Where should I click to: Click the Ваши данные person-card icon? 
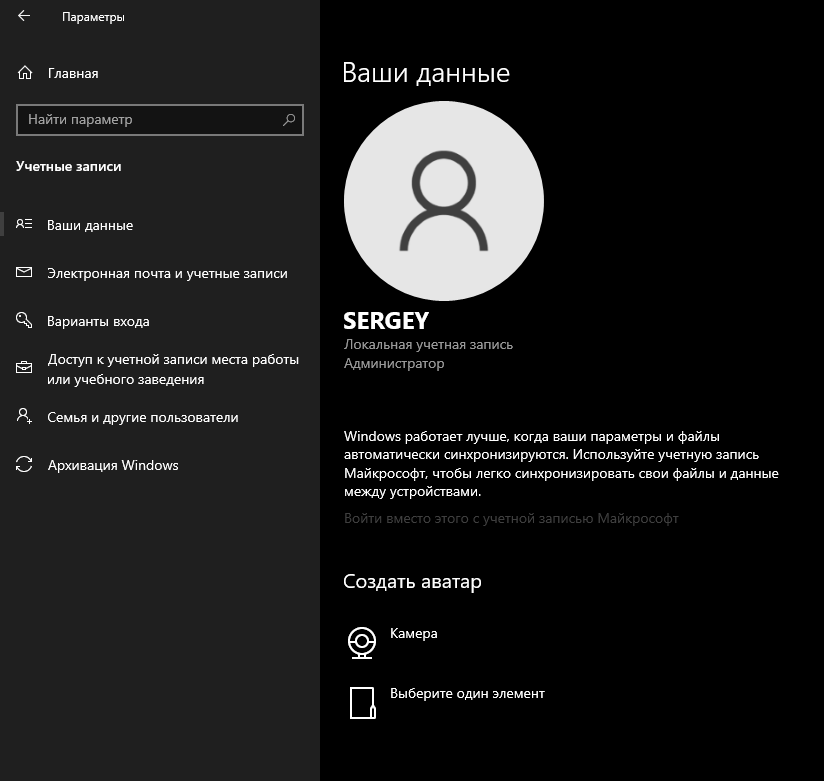[24, 224]
